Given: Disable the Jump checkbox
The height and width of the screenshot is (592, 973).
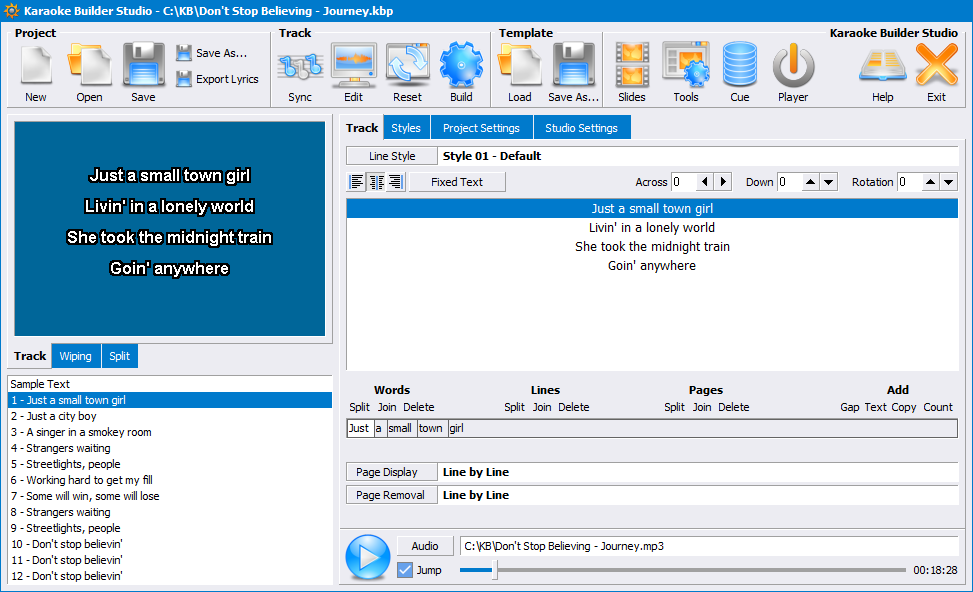Looking at the screenshot, I should (x=405, y=570).
